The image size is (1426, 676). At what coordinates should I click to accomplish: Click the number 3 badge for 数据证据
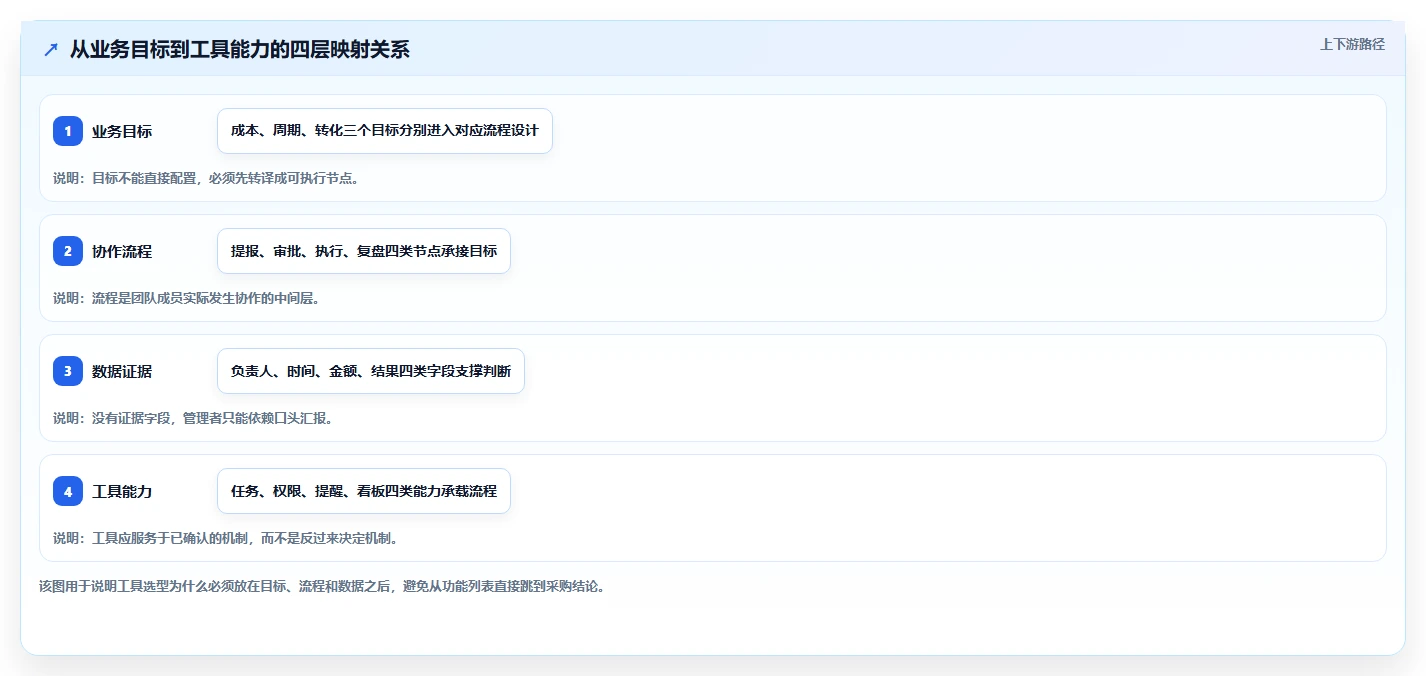tap(68, 371)
